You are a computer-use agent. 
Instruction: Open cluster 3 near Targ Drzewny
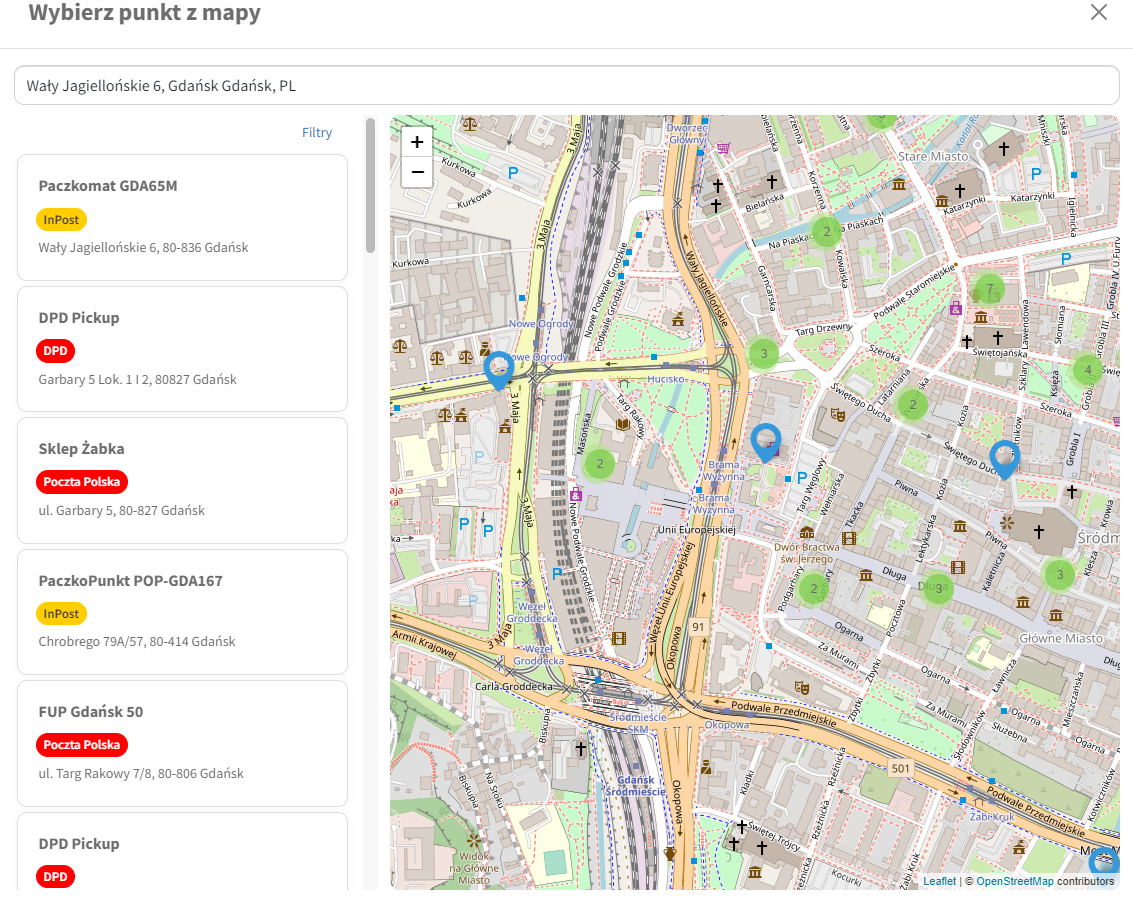point(764,353)
